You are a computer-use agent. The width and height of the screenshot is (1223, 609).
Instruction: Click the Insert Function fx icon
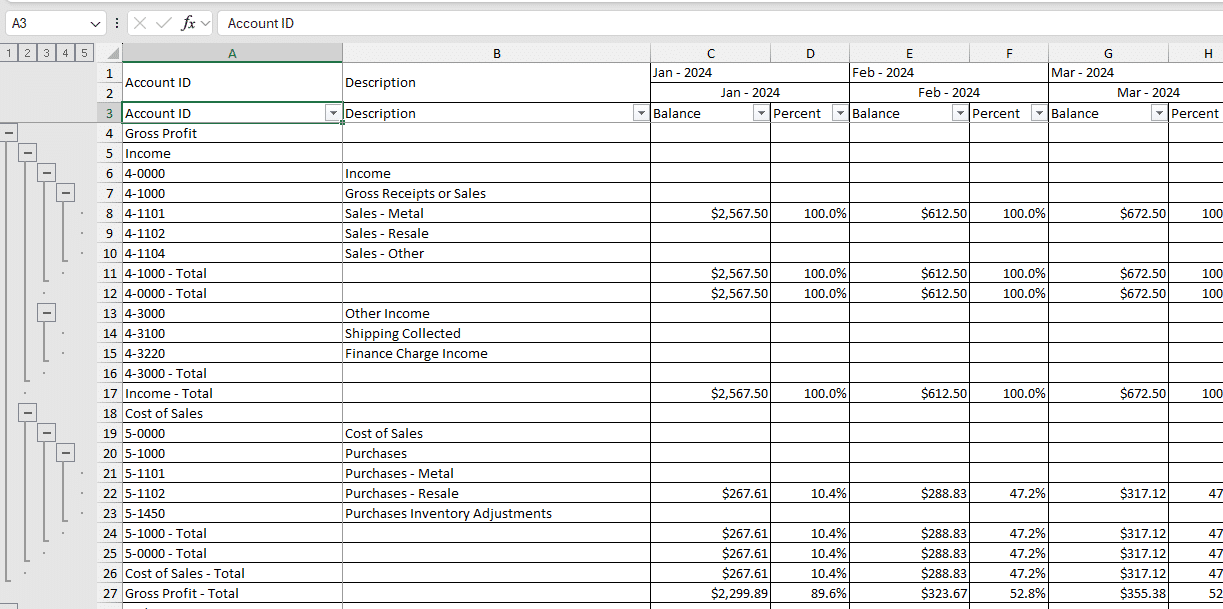pyautogui.click(x=188, y=23)
